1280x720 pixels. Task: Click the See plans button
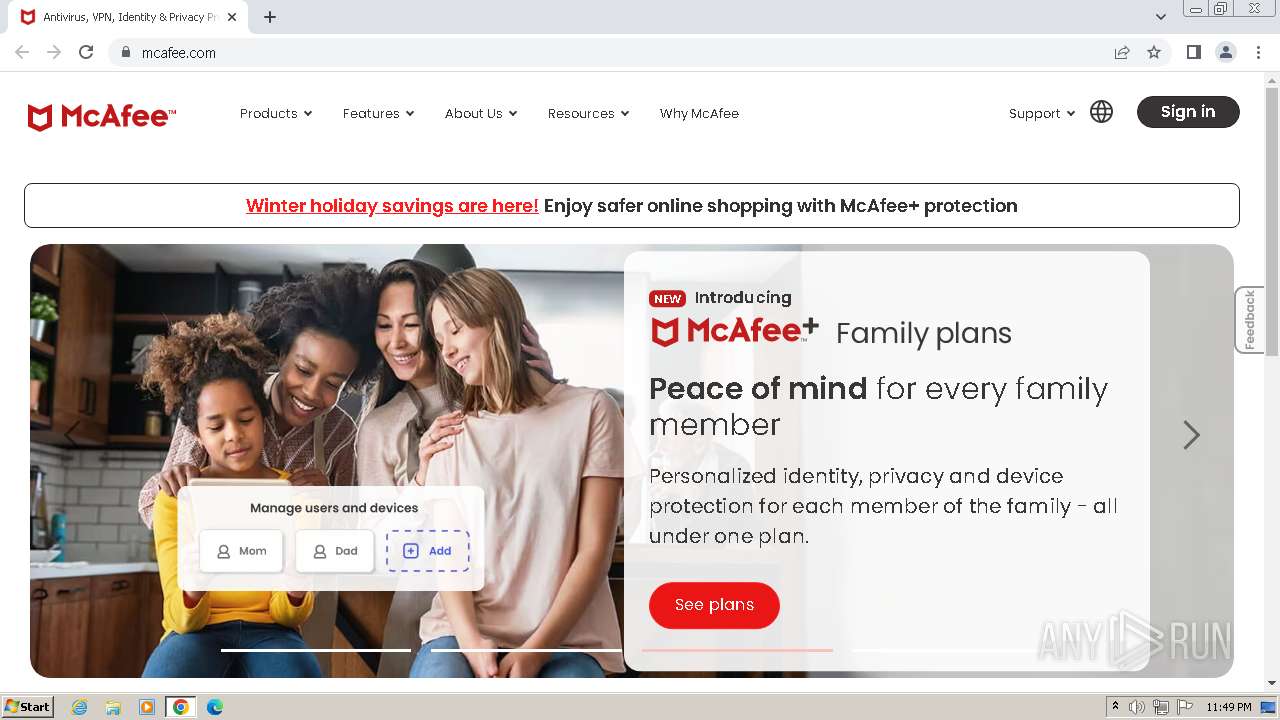[x=714, y=605]
